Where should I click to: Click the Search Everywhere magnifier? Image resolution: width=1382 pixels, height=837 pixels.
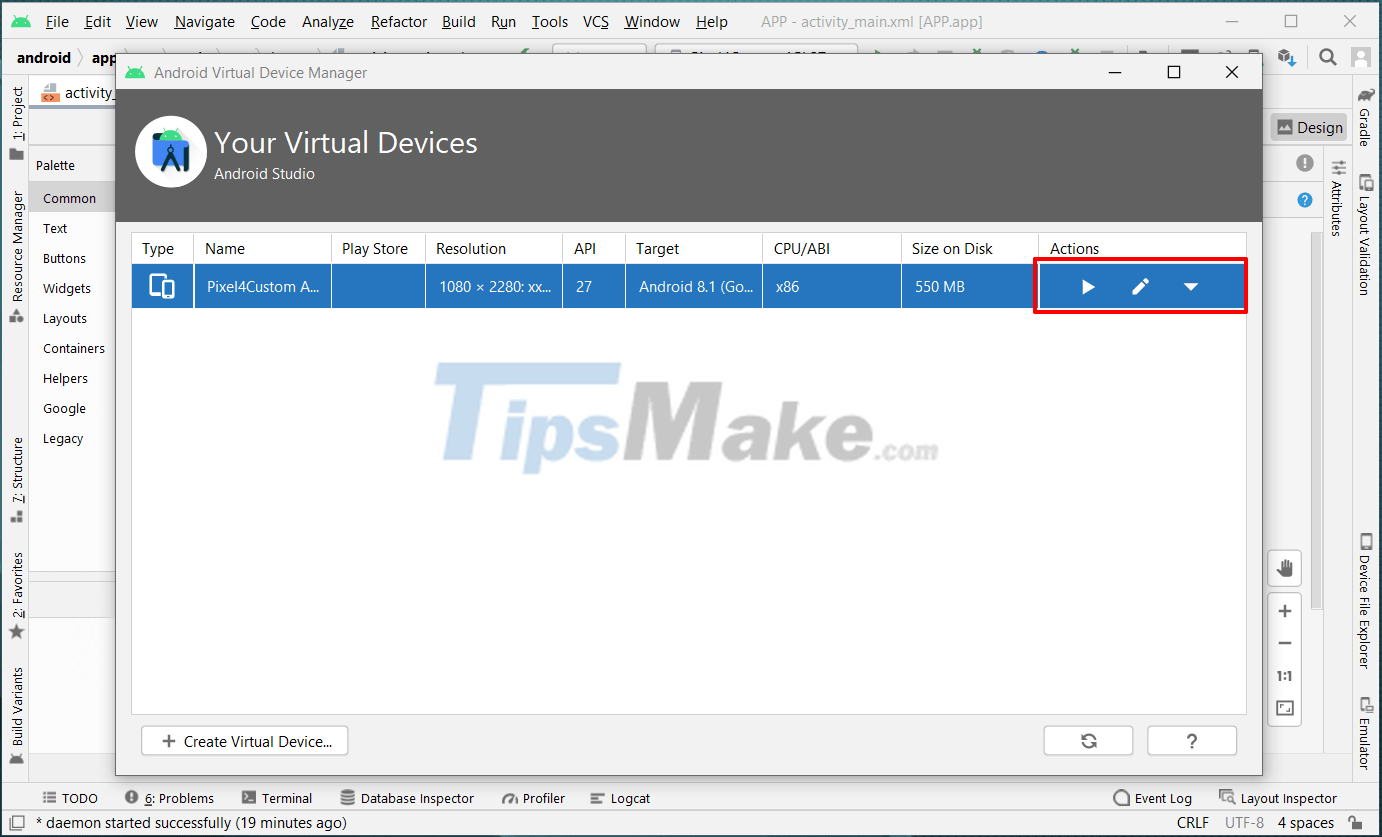(x=1328, y=57)
